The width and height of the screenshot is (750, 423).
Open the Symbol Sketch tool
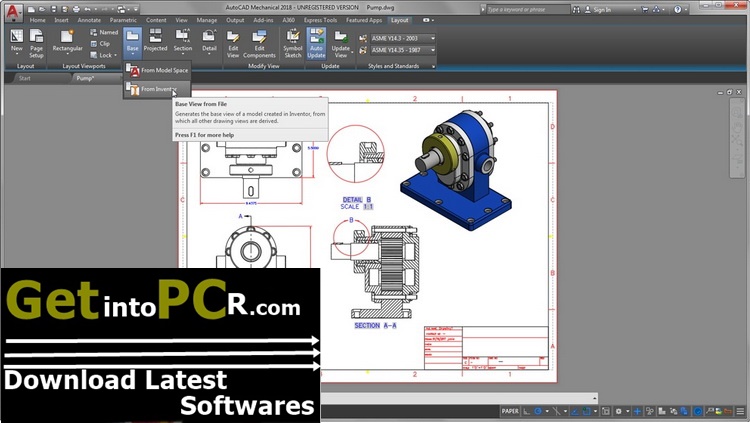pos(293,44)
